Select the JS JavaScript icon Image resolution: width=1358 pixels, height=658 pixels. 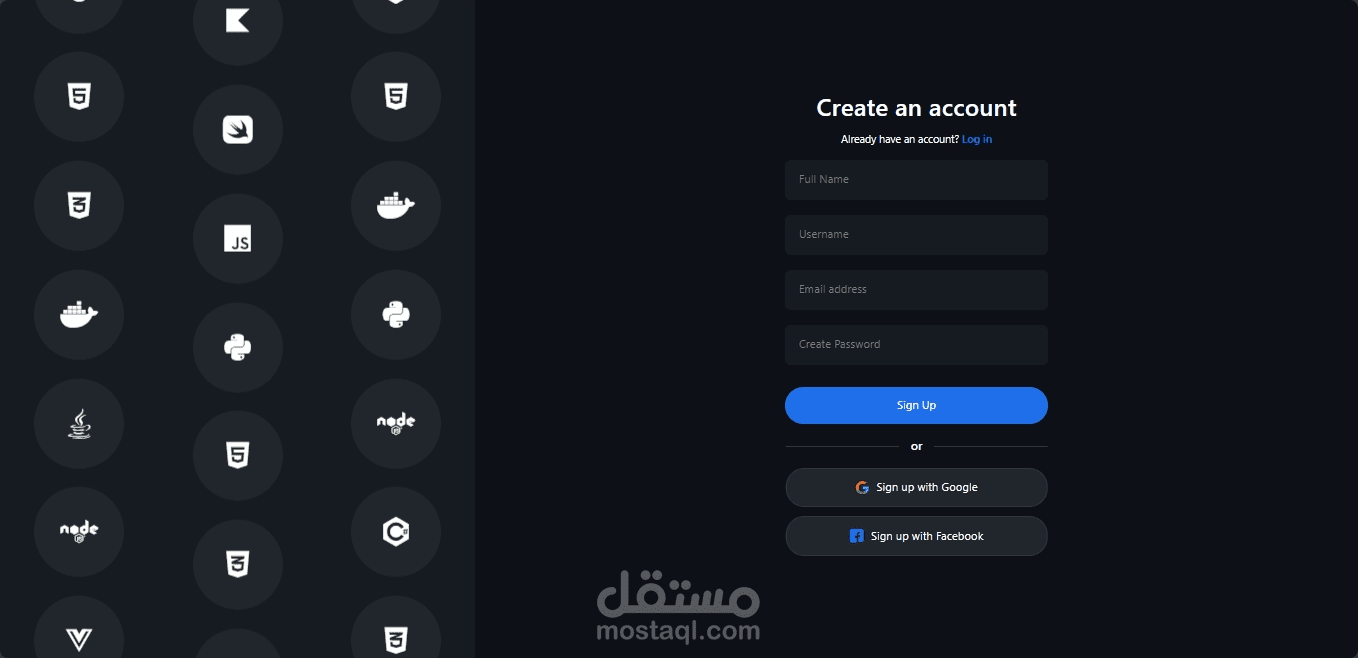[238, 239]
